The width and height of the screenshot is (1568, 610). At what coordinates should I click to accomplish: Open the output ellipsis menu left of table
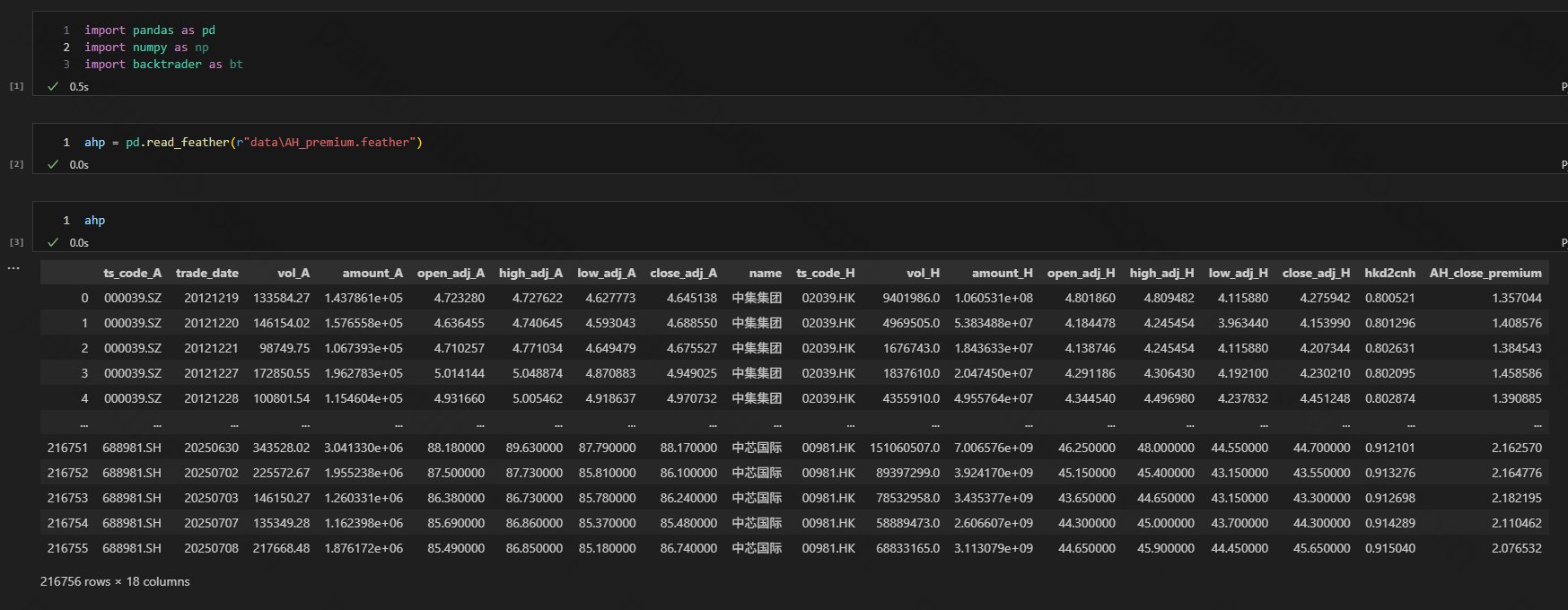(13, 268)
